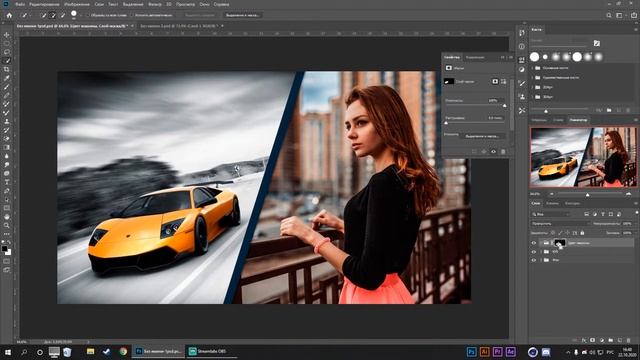Open the layer filter kind dropdown
This screenshot has width=640, height=360.
tap(551, 214)
